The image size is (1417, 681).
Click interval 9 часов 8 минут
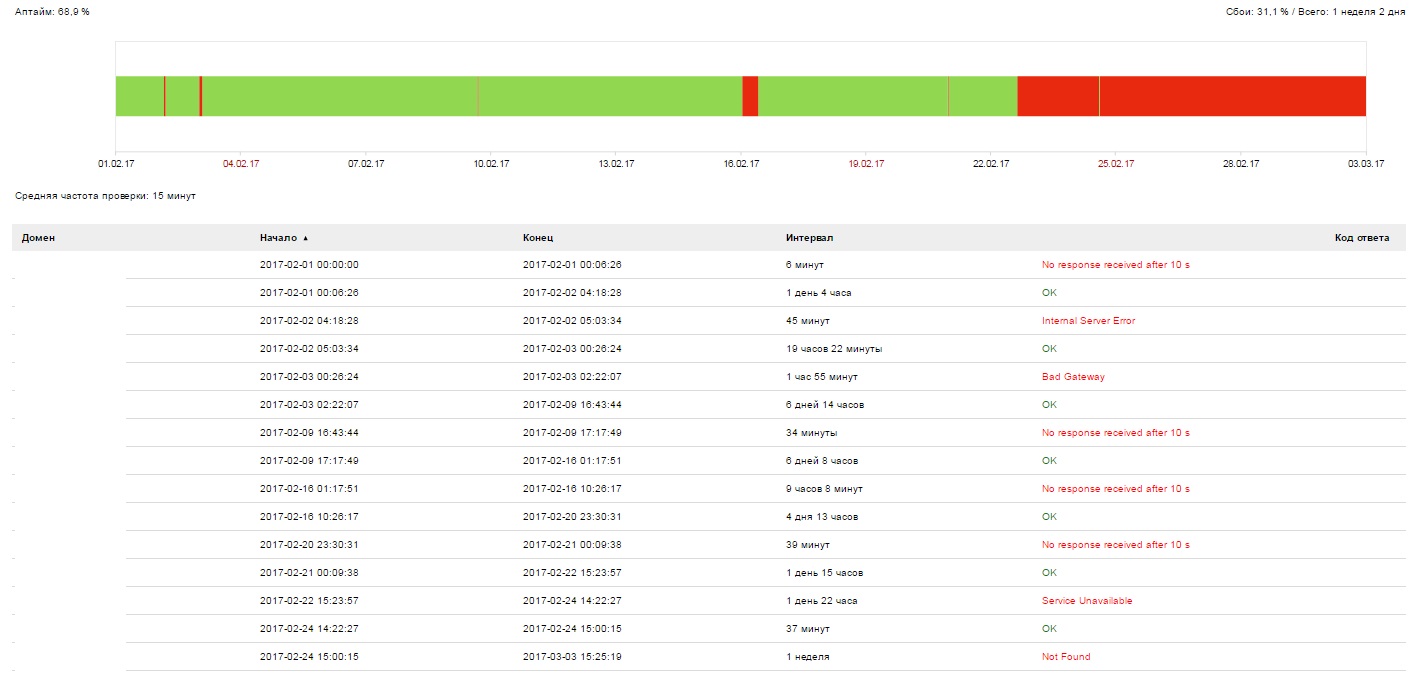click(824, 489)
